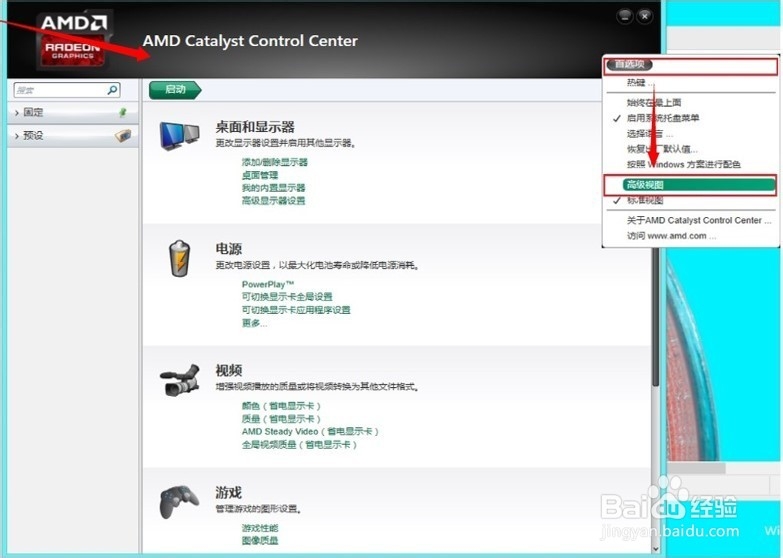The width and height of the screenshot is (783, 558).
Task: Select the checked 标准视图 option
Action: (x=645, y=200)
